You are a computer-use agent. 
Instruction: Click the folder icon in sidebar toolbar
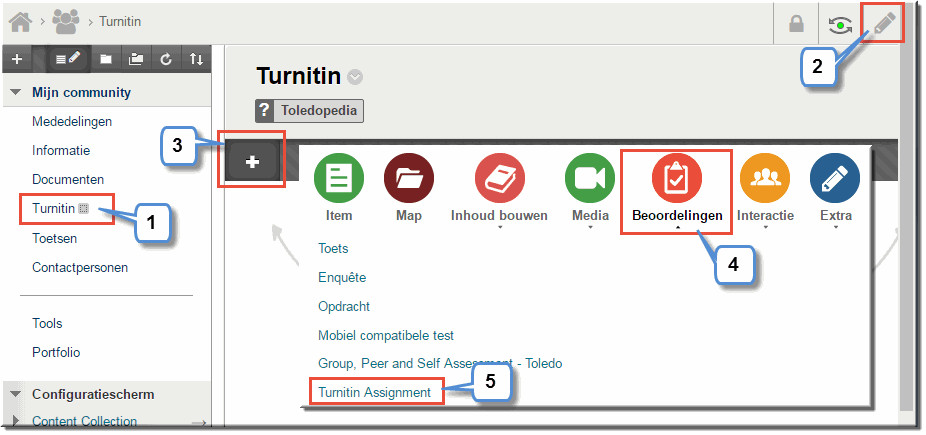(x=106, y=59)
